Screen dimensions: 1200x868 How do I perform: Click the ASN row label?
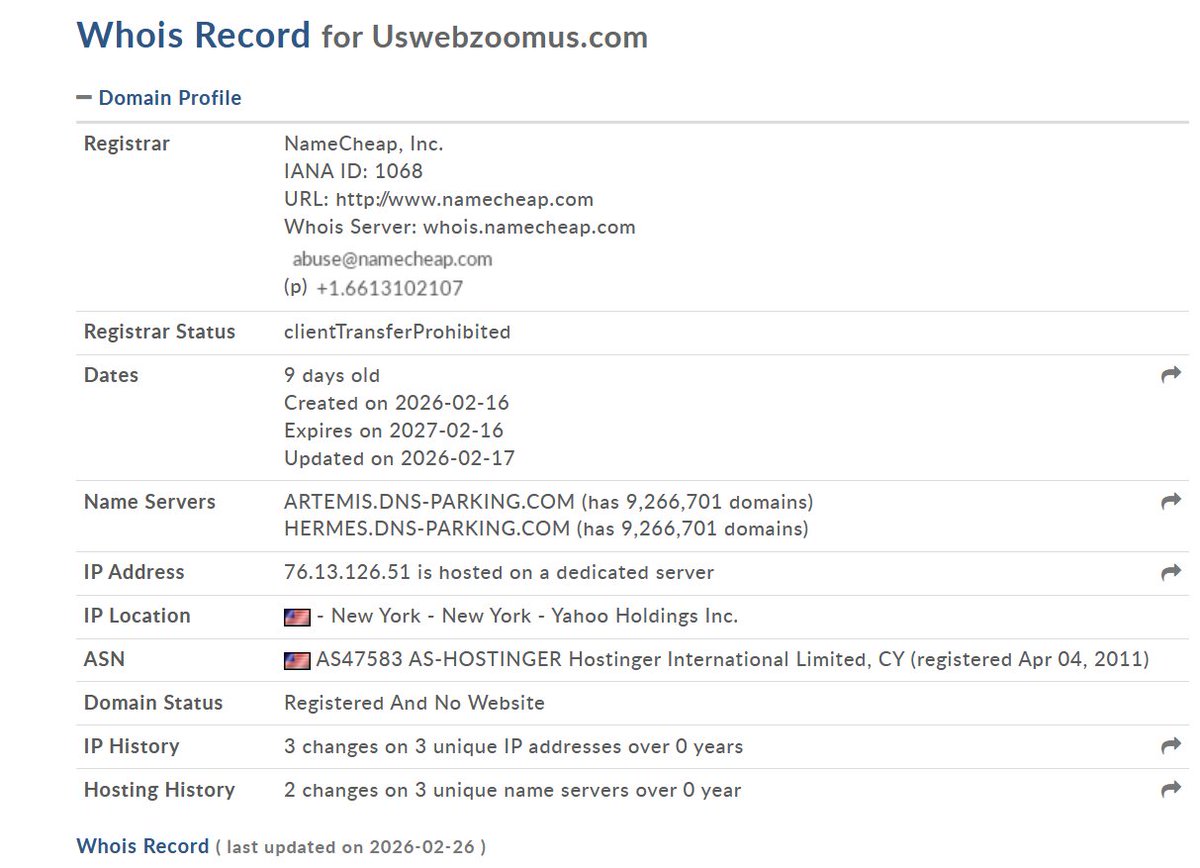(104, 660)
